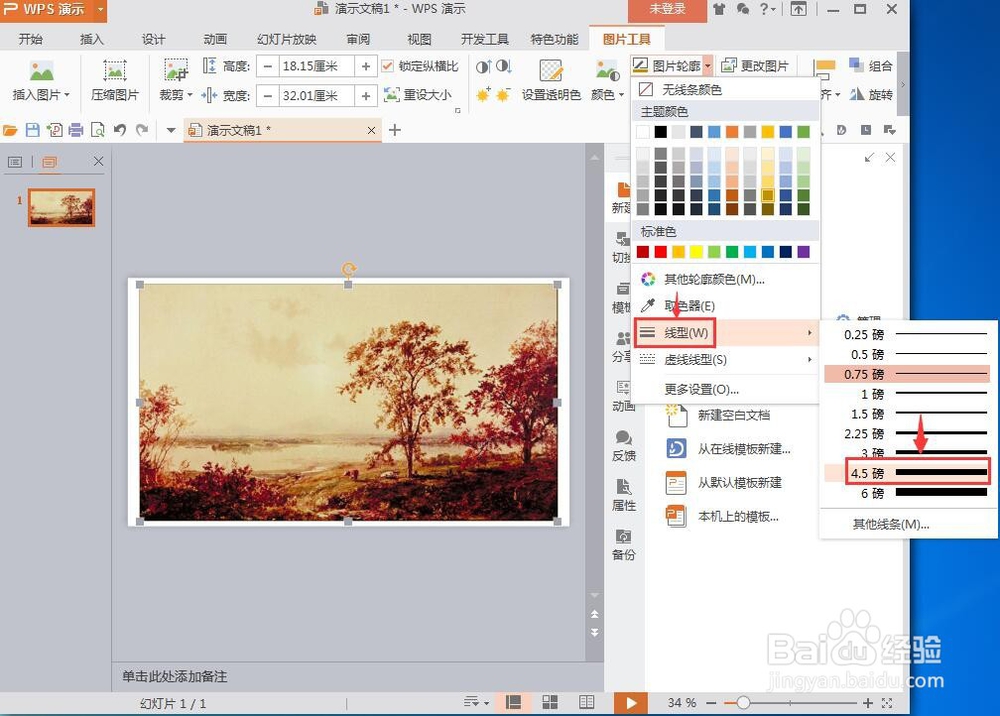Increase width with the plus stepper

(366, 96)
